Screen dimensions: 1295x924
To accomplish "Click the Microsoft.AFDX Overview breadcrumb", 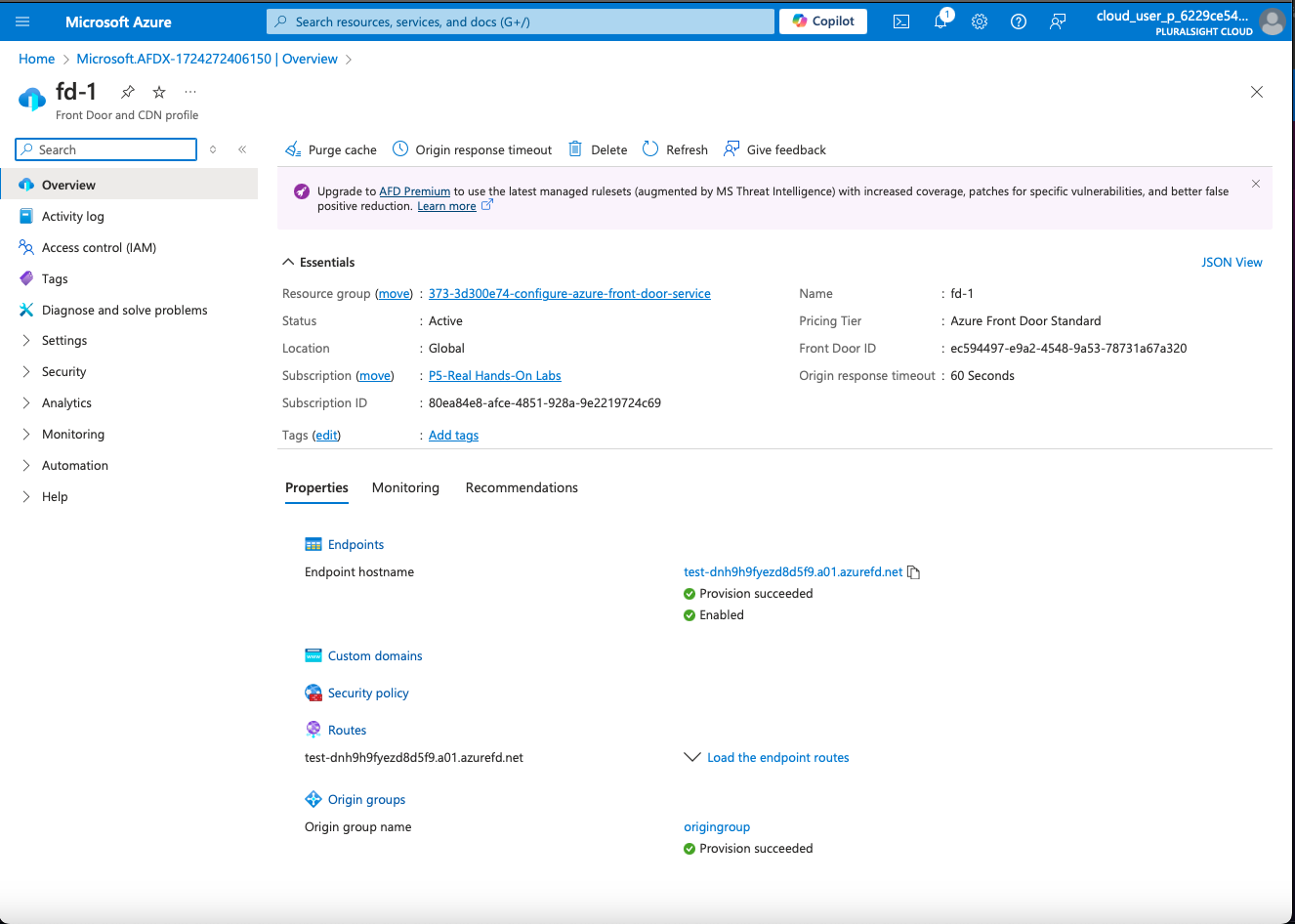I will point(207,59).
